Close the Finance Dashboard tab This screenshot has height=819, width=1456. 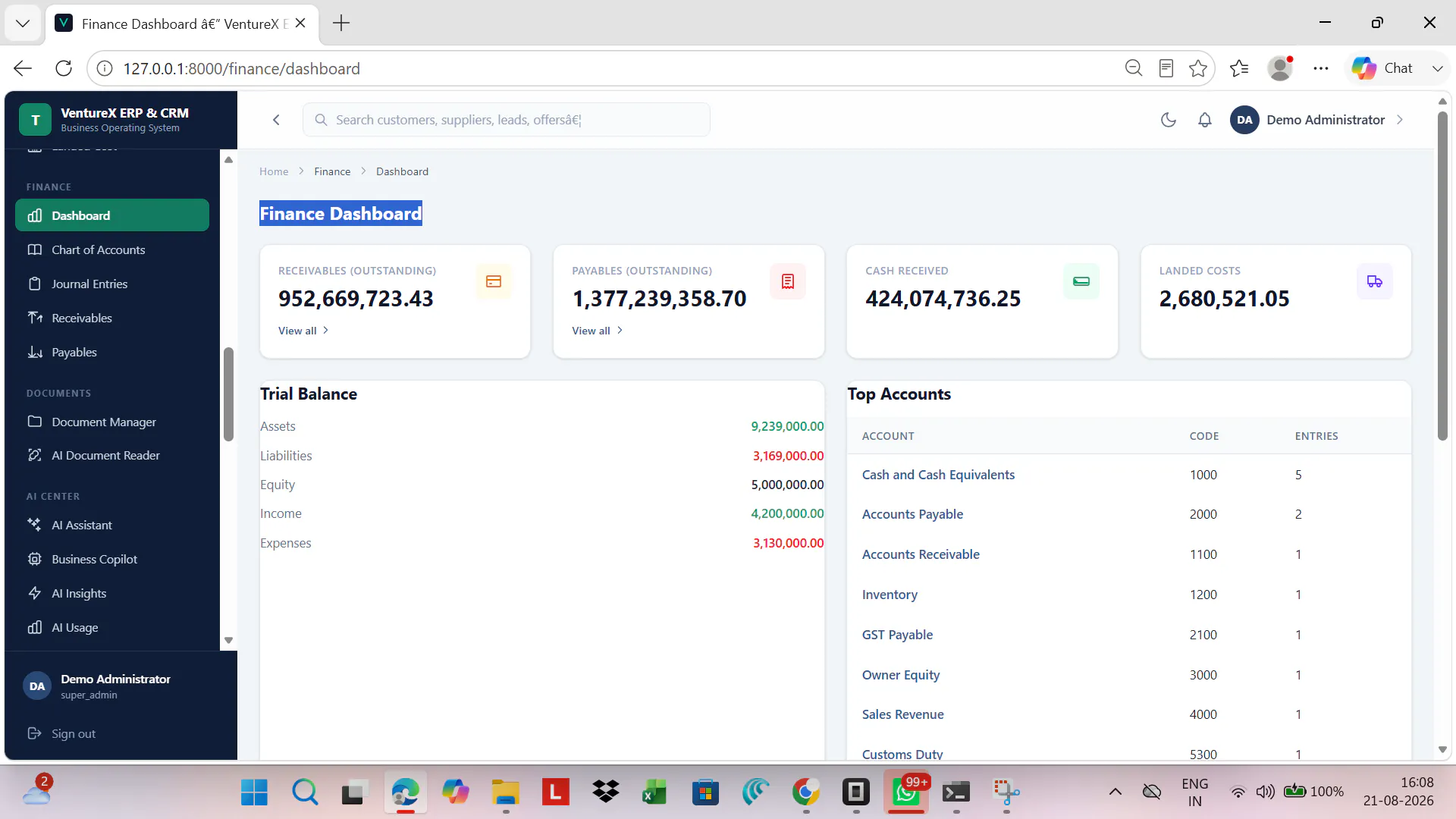click(x=300, y=24)
